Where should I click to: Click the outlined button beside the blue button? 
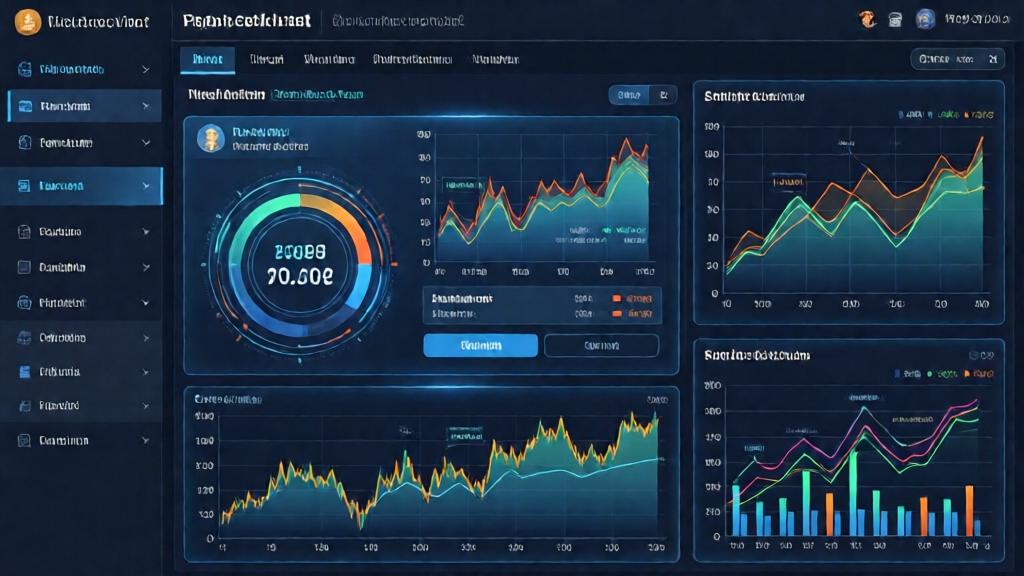pyautogui.click(x=601, y=345)
